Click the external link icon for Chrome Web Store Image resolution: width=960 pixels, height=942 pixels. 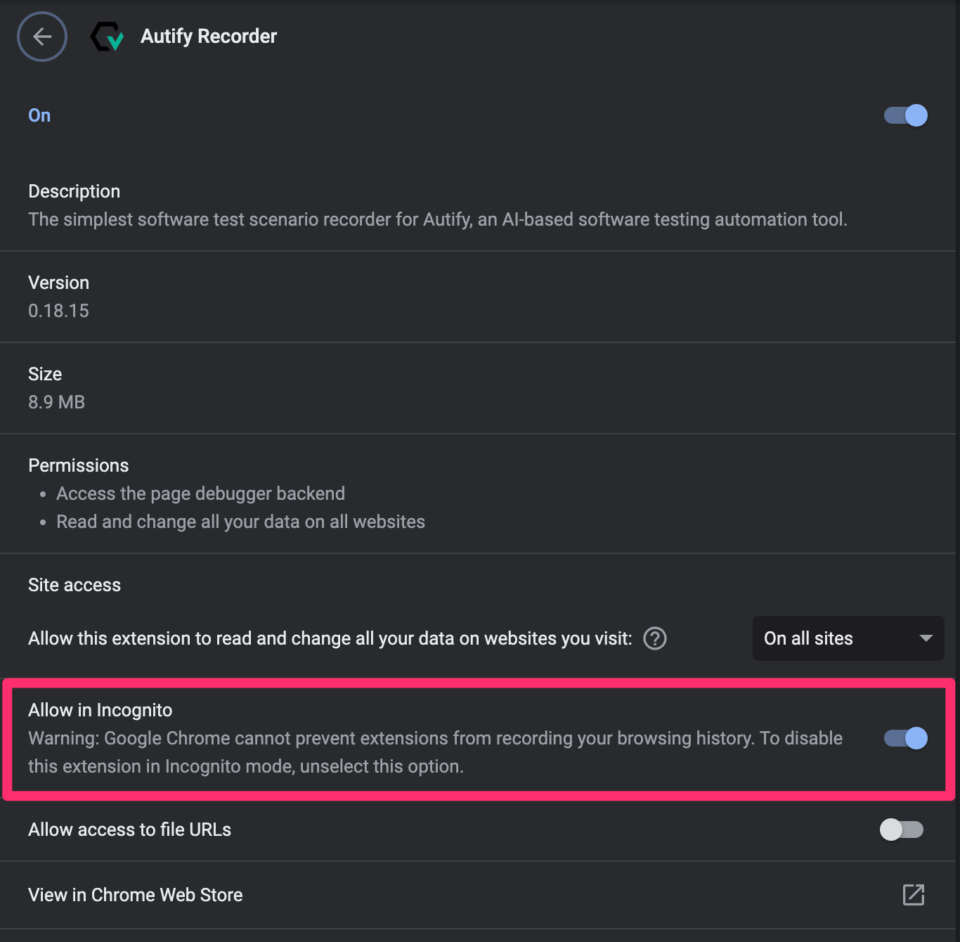(913, 895)
